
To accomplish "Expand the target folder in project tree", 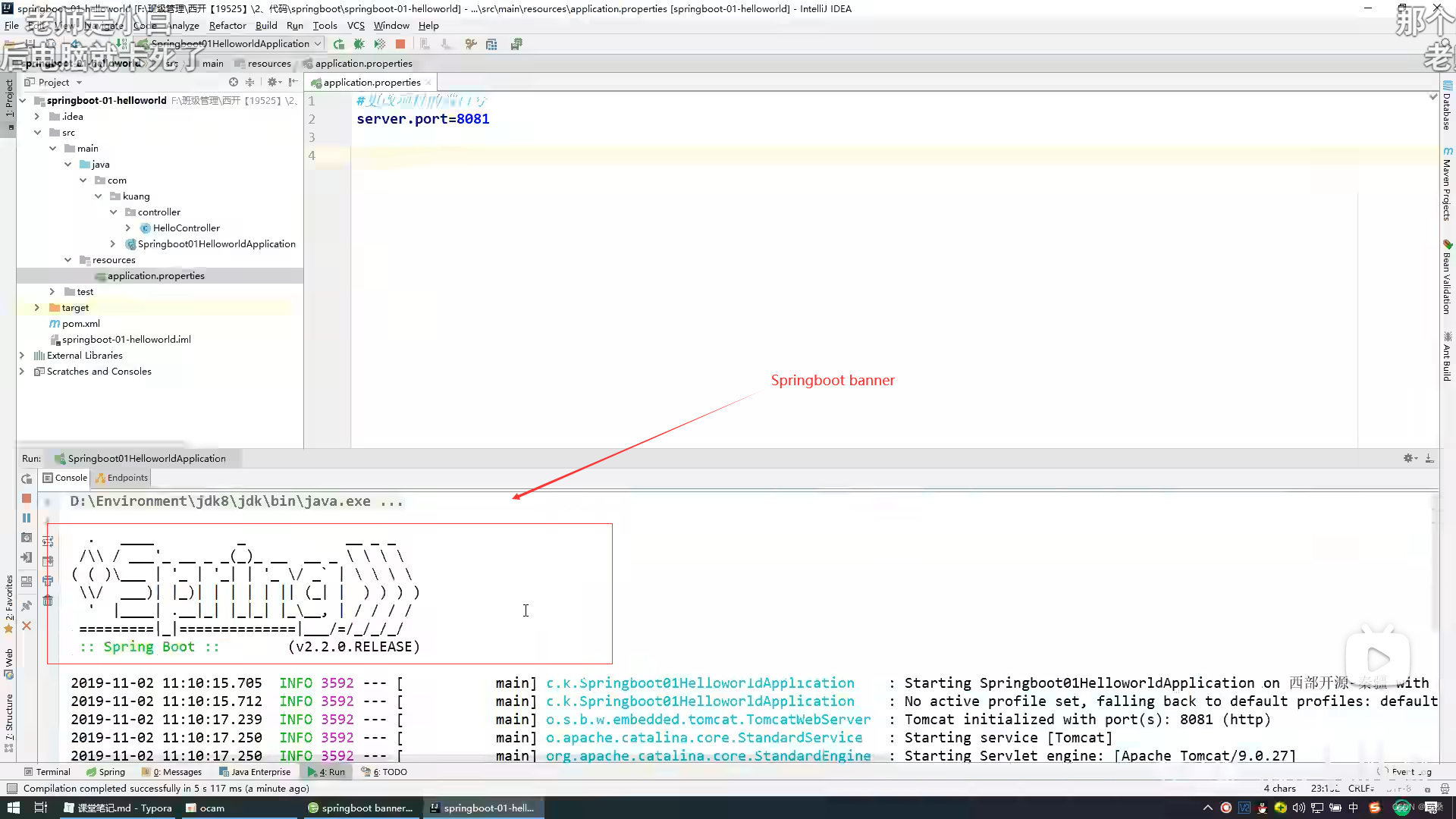I will click(37, 307).
